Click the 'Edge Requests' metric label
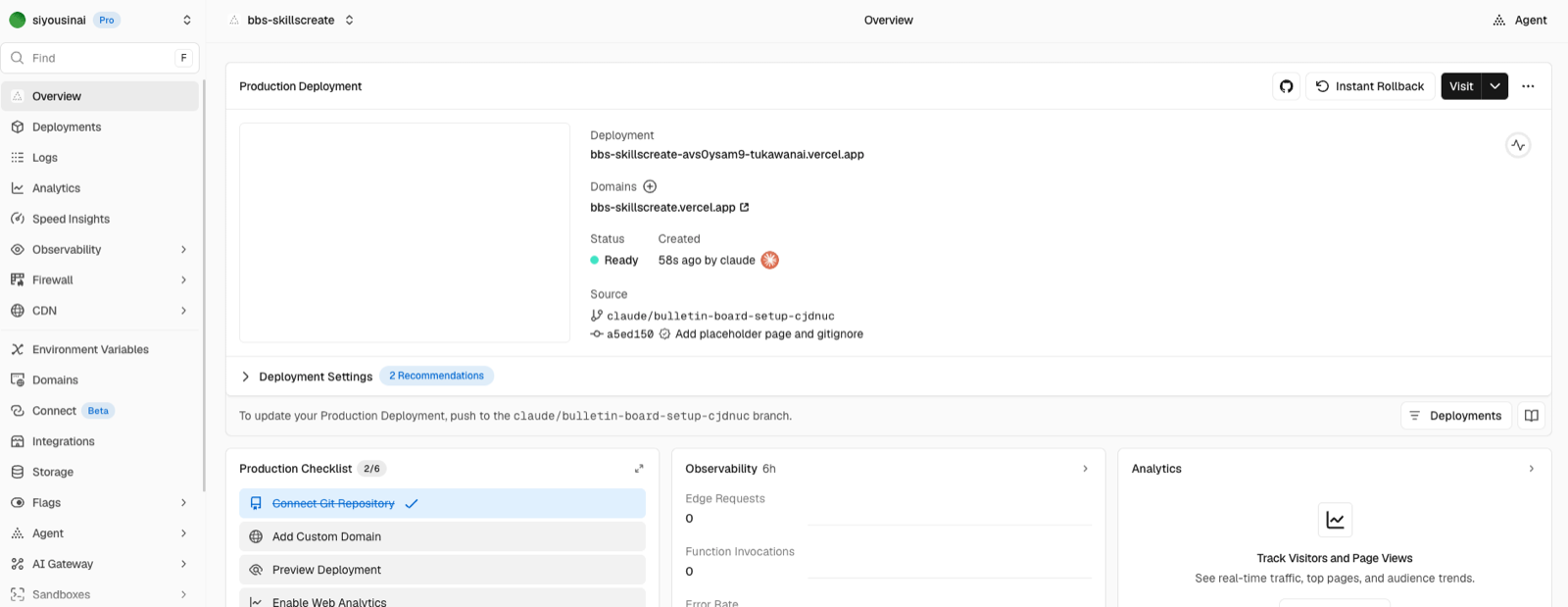The height and width of the screenshot is (607, 1568). click(x=725, y=498)
